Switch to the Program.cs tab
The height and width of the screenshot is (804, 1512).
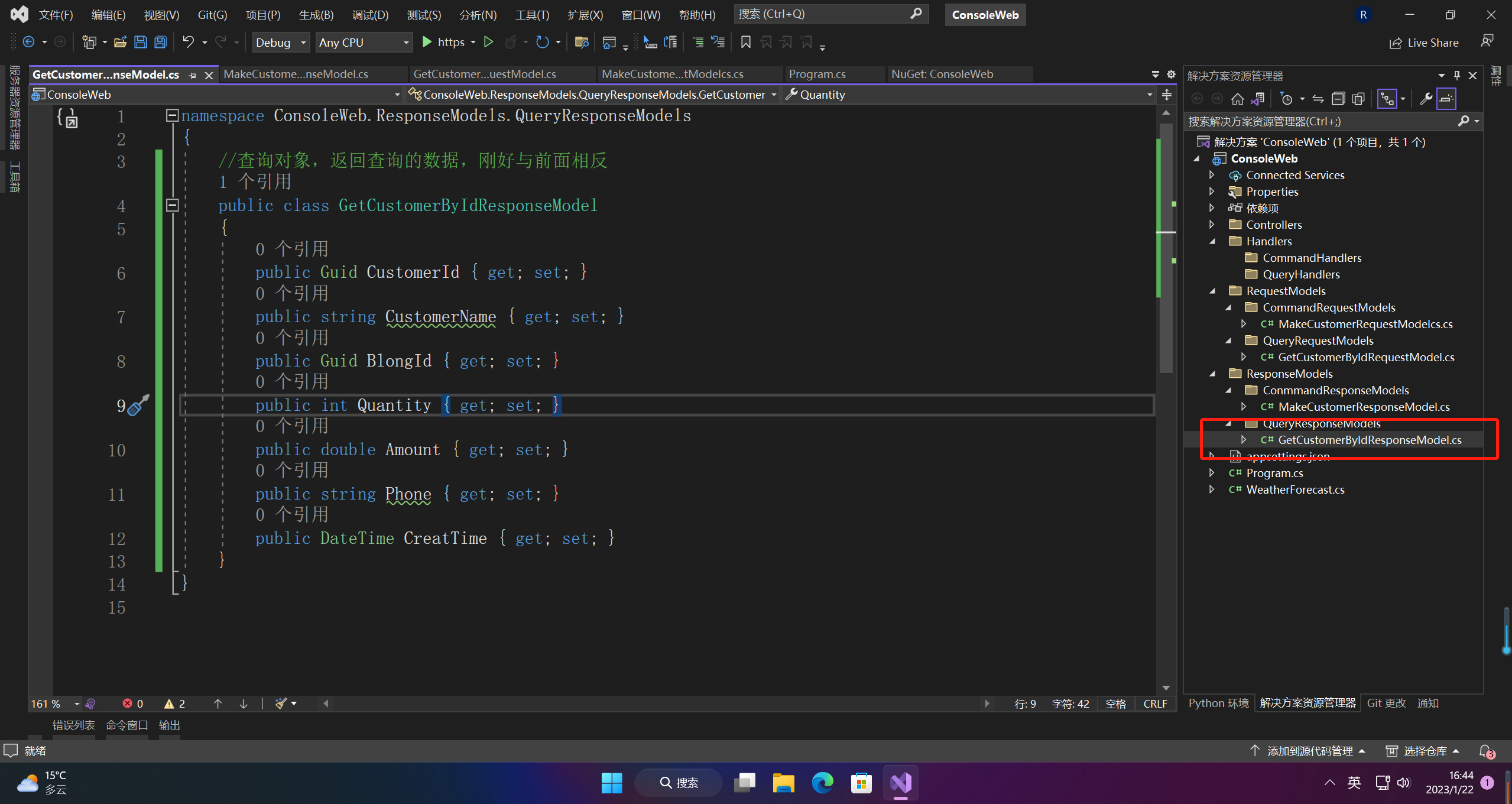tap(817, 74)
